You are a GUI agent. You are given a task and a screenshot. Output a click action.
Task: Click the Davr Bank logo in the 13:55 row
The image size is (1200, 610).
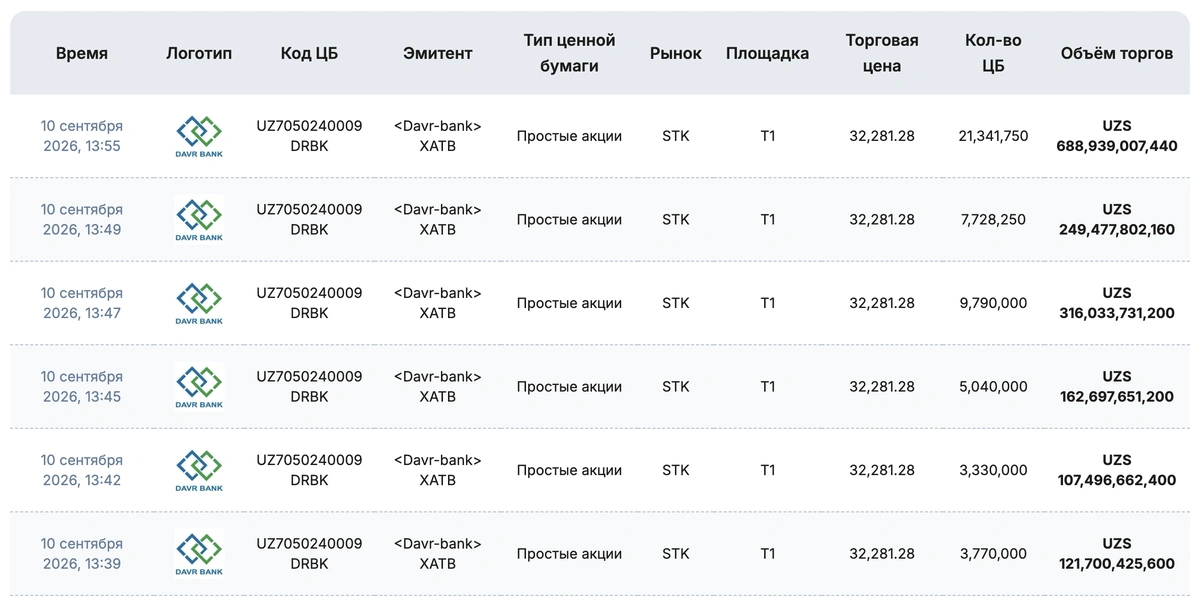point(199,136)
